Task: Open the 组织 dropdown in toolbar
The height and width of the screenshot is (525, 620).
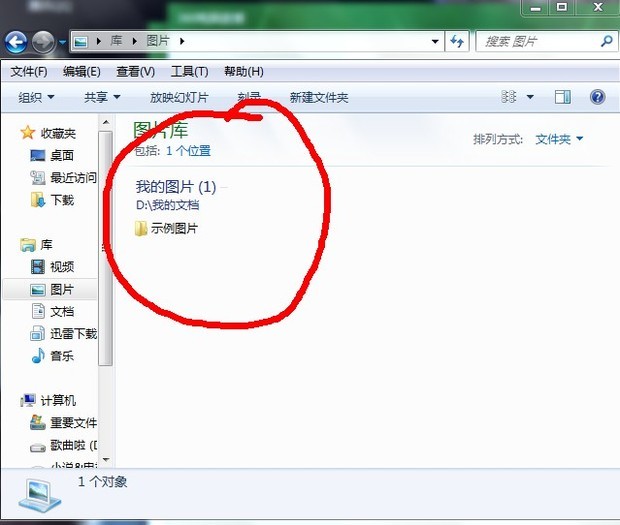Action: coord(36,97)
